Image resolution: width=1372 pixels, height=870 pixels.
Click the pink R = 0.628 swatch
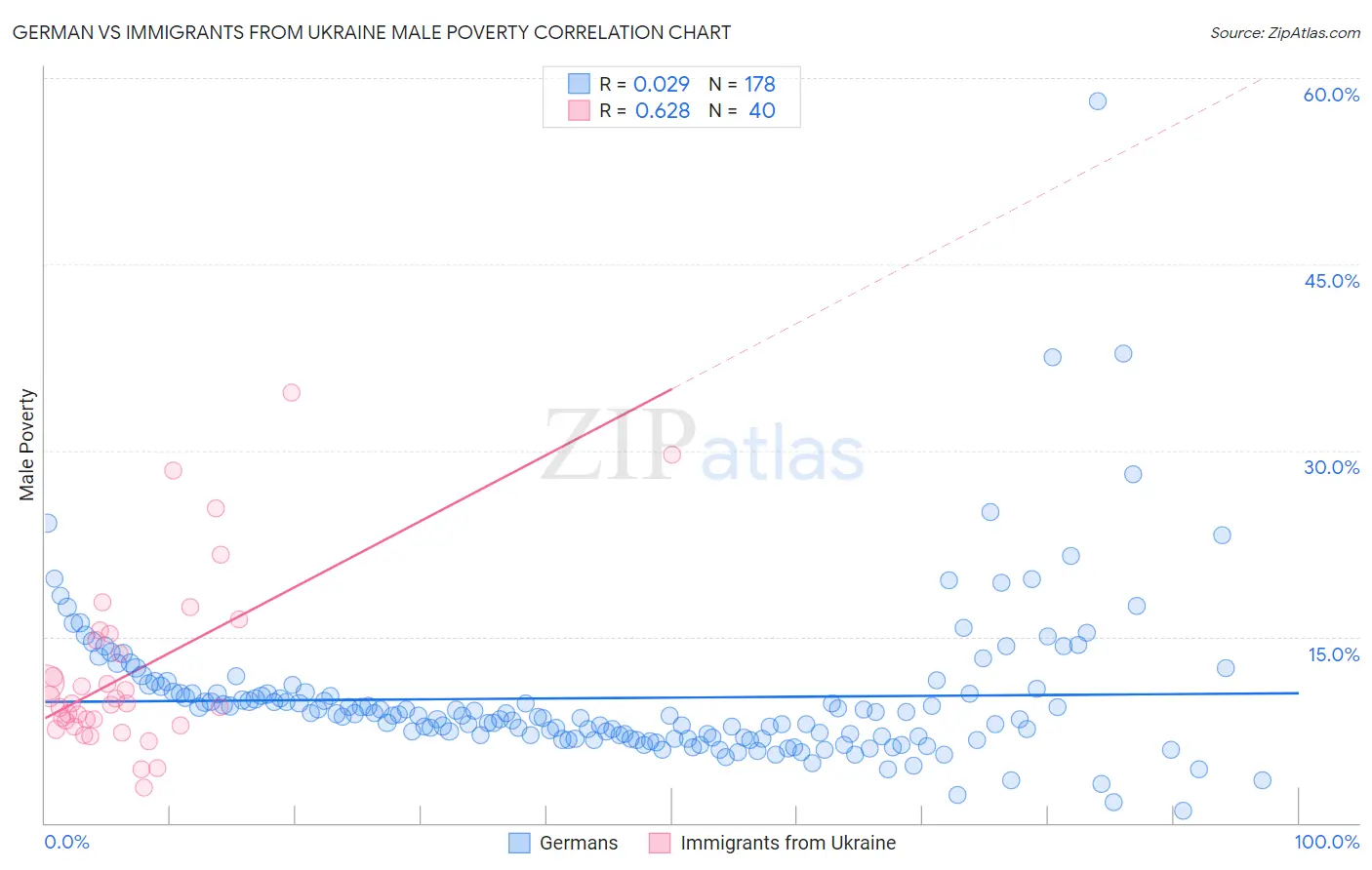580,110
